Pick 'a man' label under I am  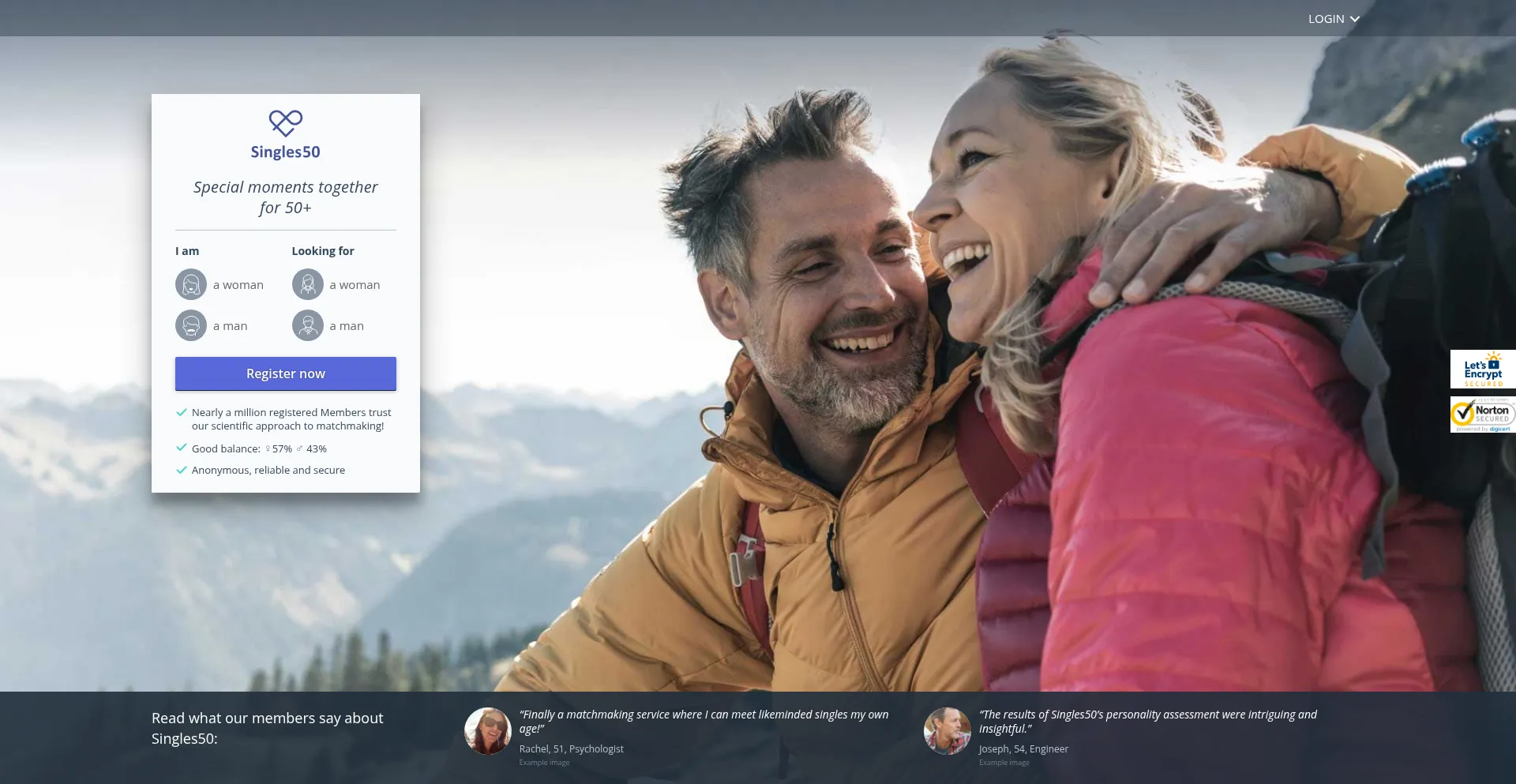tap(230, 326)
